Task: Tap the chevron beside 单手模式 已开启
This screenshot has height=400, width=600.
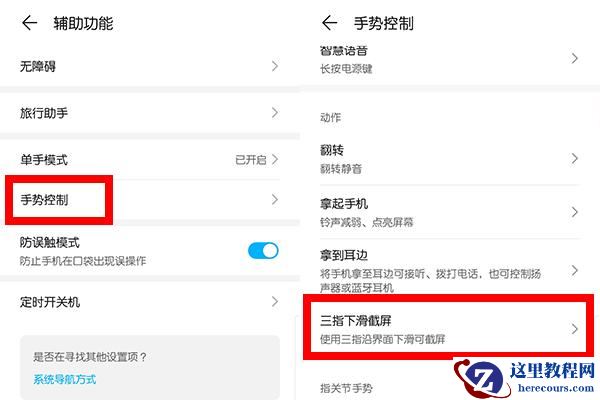Action: [x=275, y=159]
